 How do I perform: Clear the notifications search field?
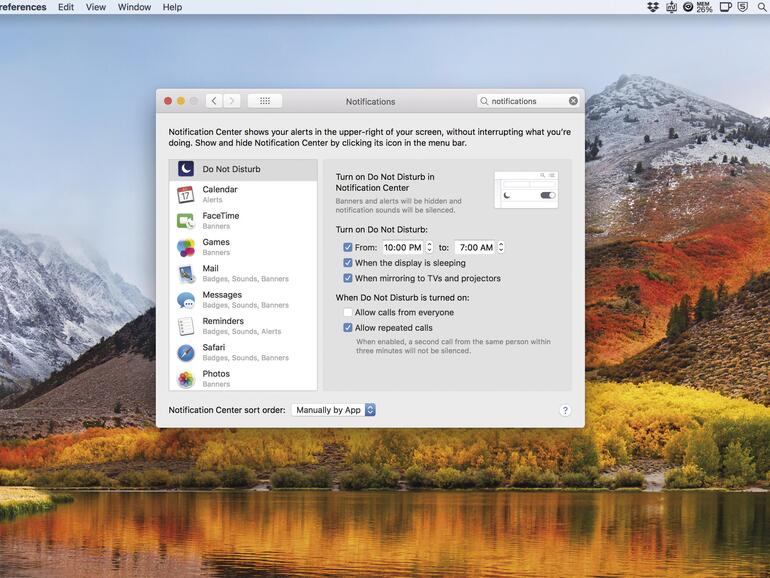[x=573, y=101]
